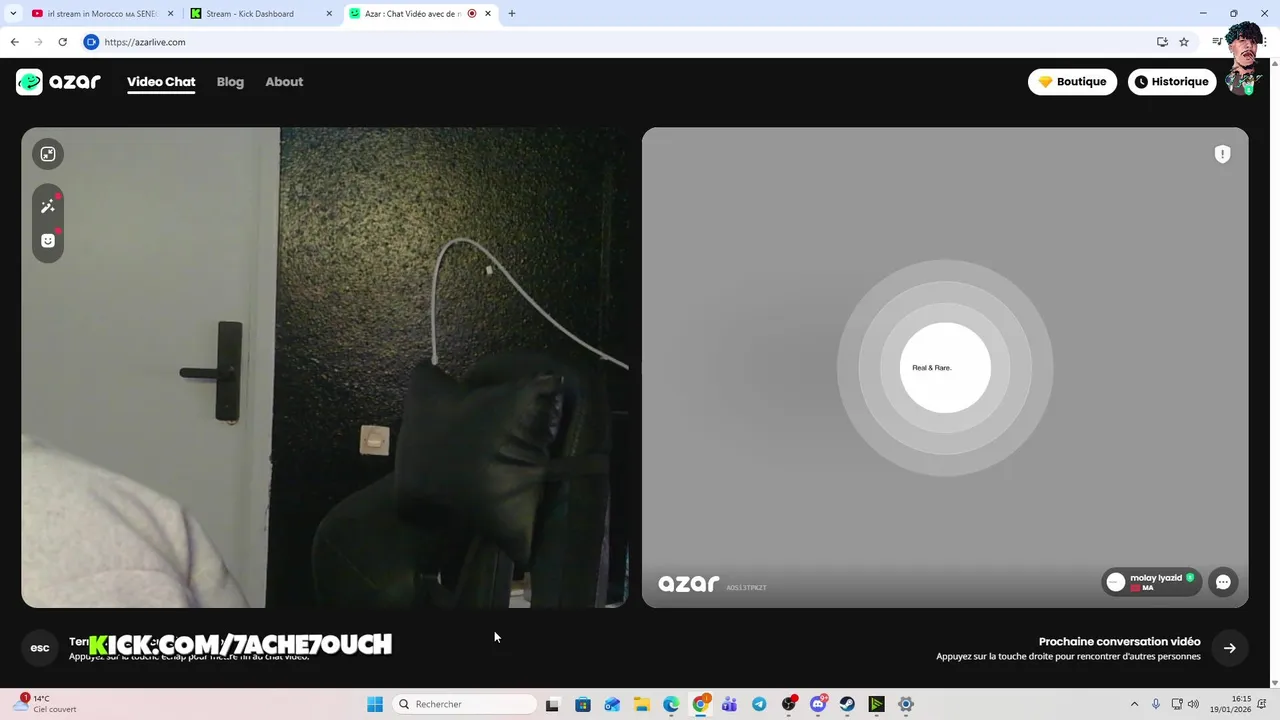This screenshot has width=1280, height=720.
Task: Click the microphone icon in system tray
Action: [x=1156, y=704]
